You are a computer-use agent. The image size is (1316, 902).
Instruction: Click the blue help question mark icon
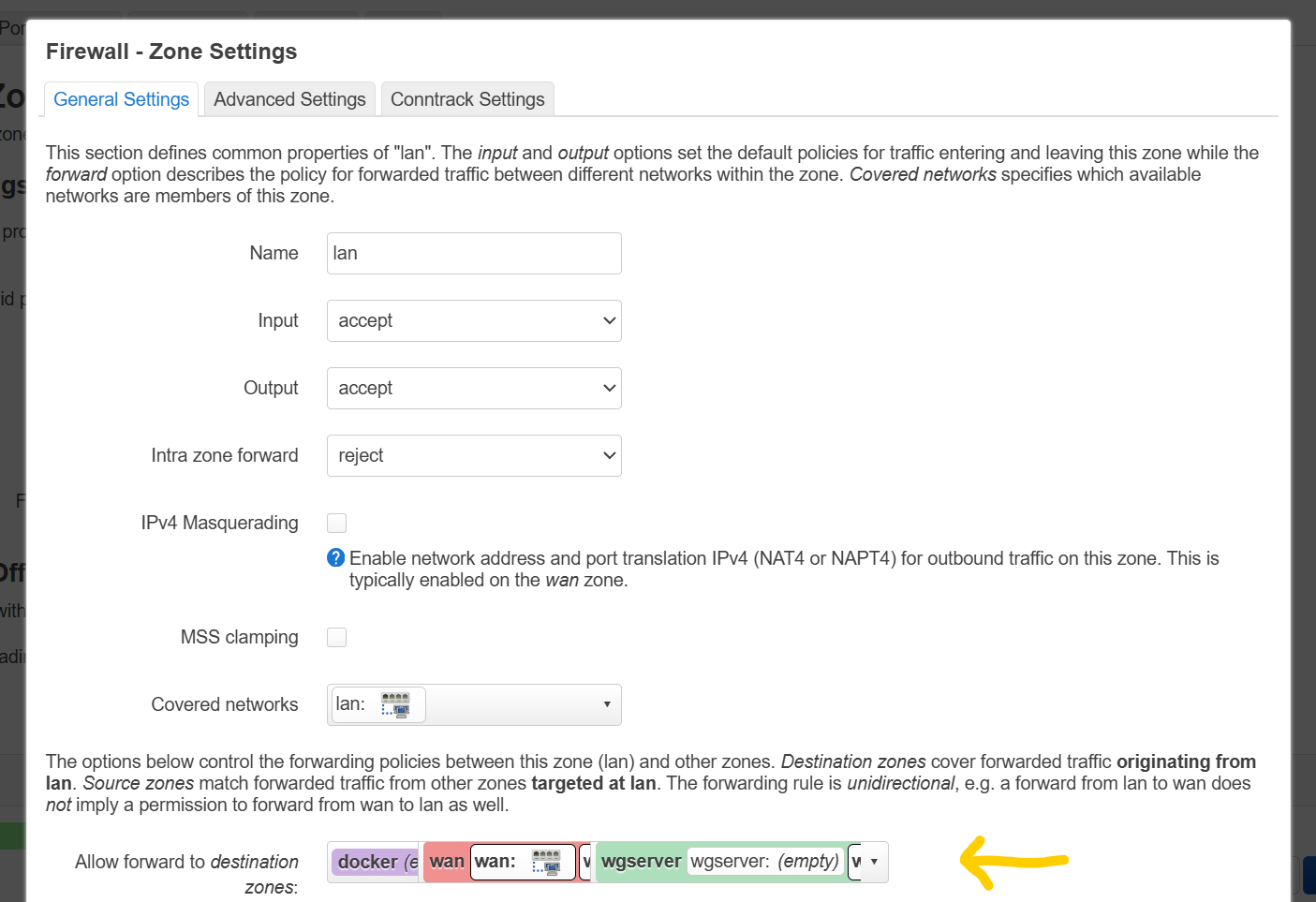click(335, 558)
